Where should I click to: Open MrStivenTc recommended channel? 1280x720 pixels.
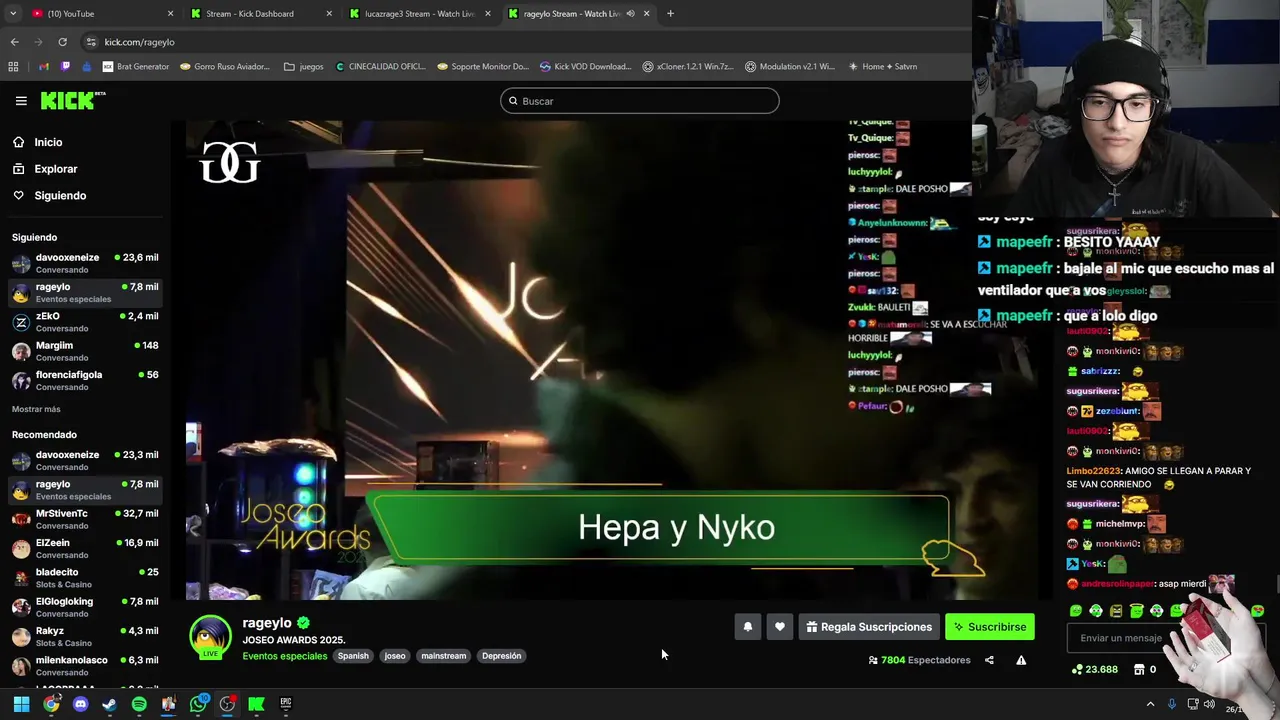[x=85, y=519]
